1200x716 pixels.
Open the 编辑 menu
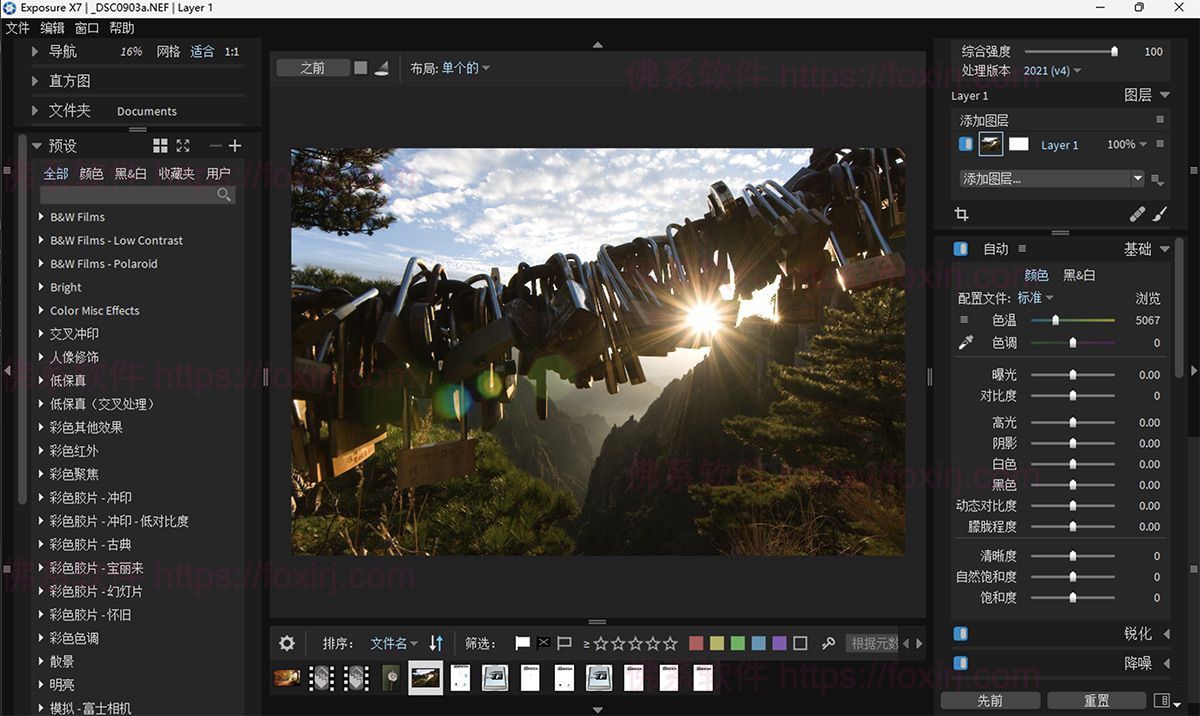[52, 27]
